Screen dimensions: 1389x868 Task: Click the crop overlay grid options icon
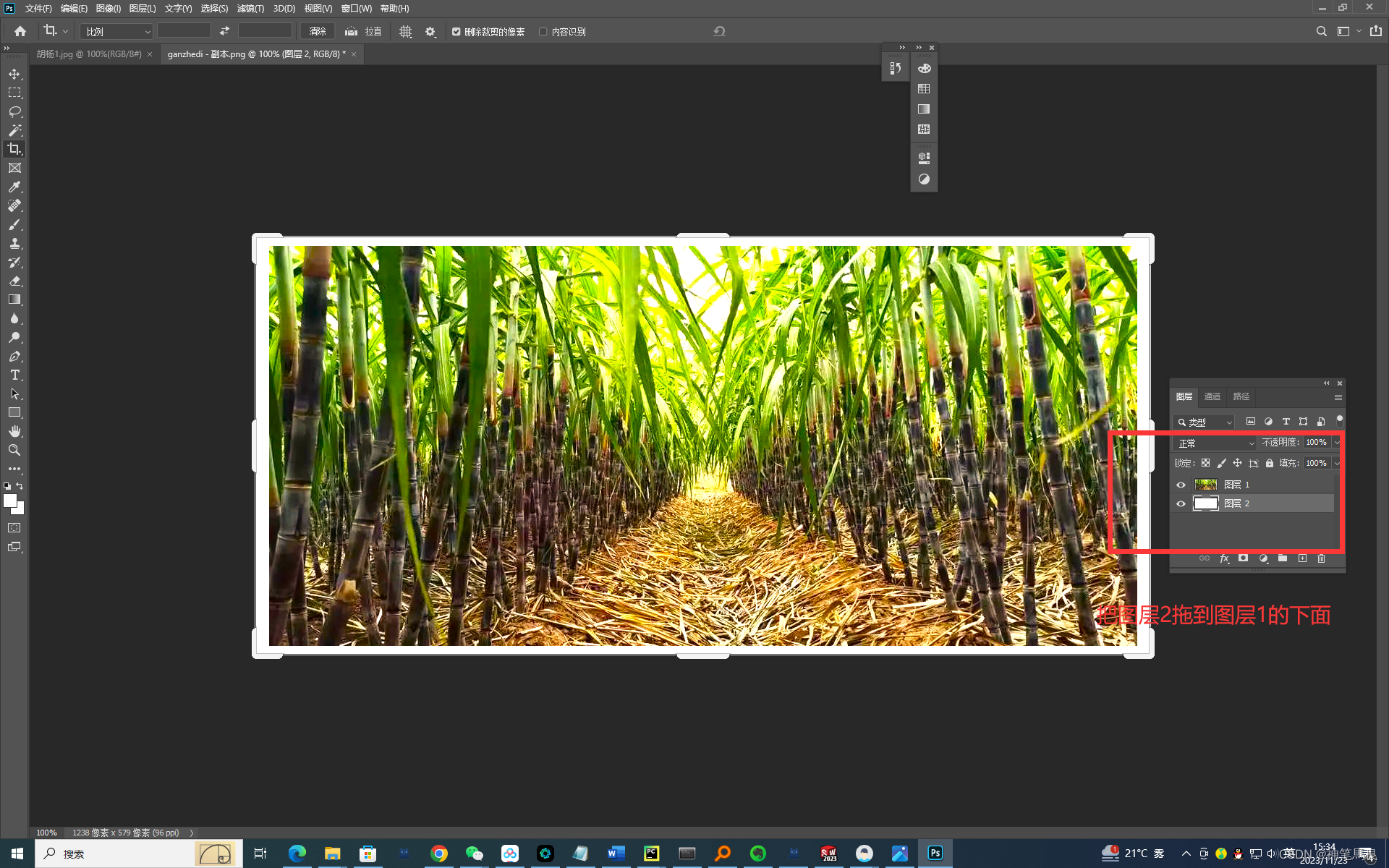click(x=405, y=32)
